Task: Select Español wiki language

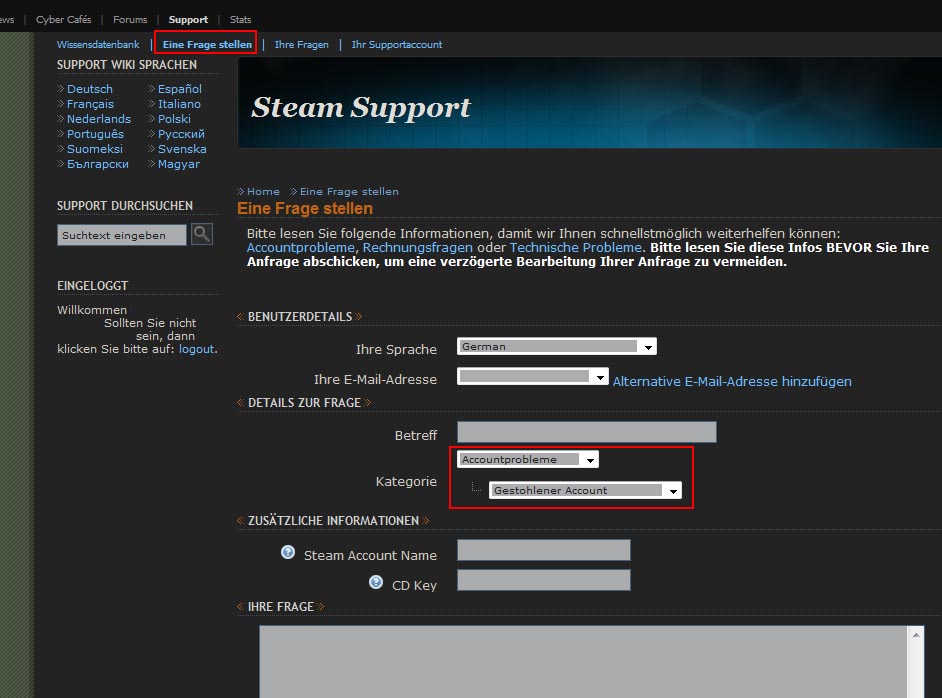Action: pos(180,89)
